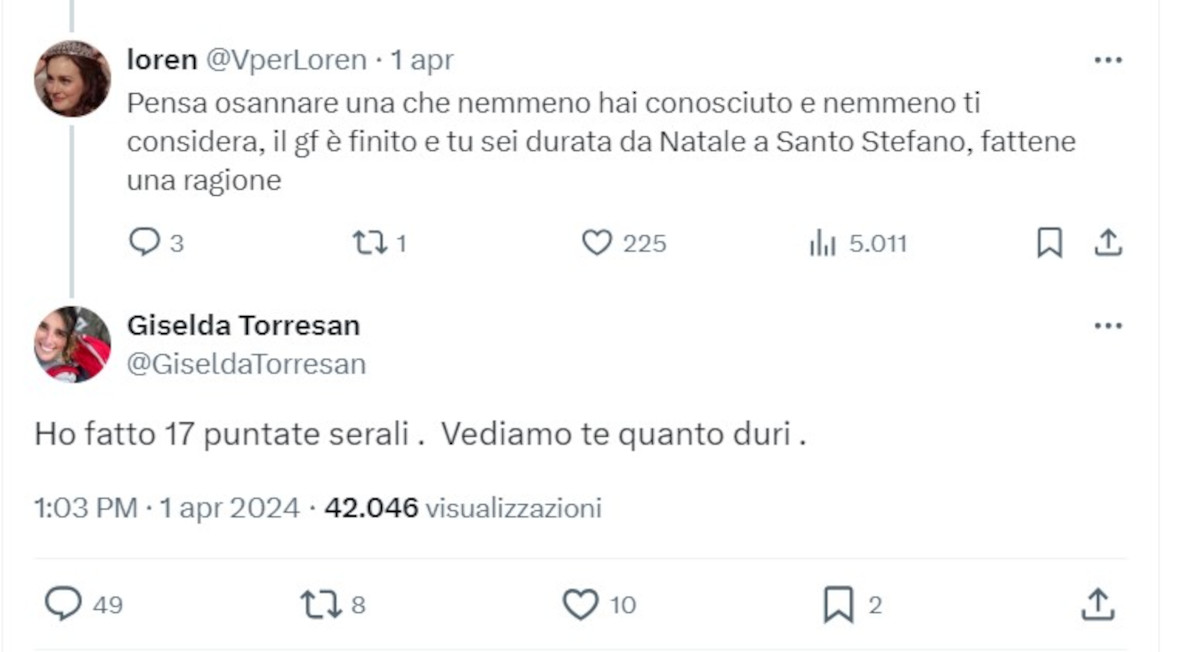Open Giselda Torresan's profile picture
Image resolution: width=1200 pixels, height=652 pixels.
tap(72, 344)
